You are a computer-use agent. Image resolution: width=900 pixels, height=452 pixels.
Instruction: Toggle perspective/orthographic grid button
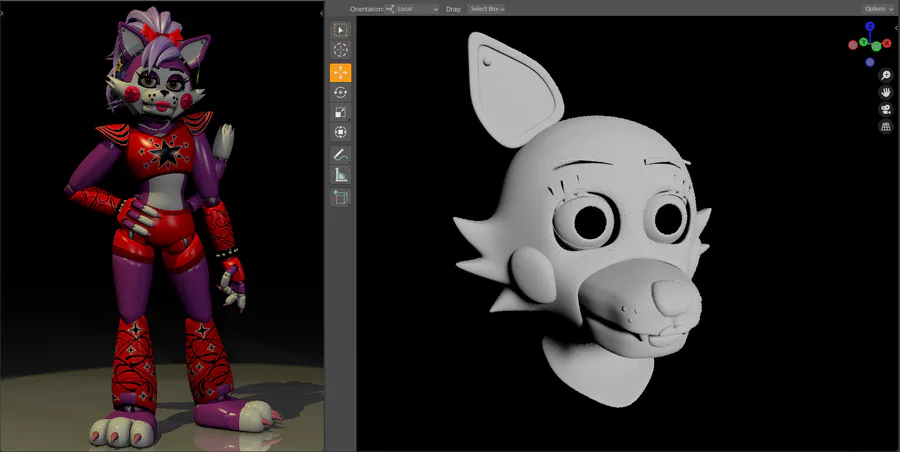coord(886,127)
